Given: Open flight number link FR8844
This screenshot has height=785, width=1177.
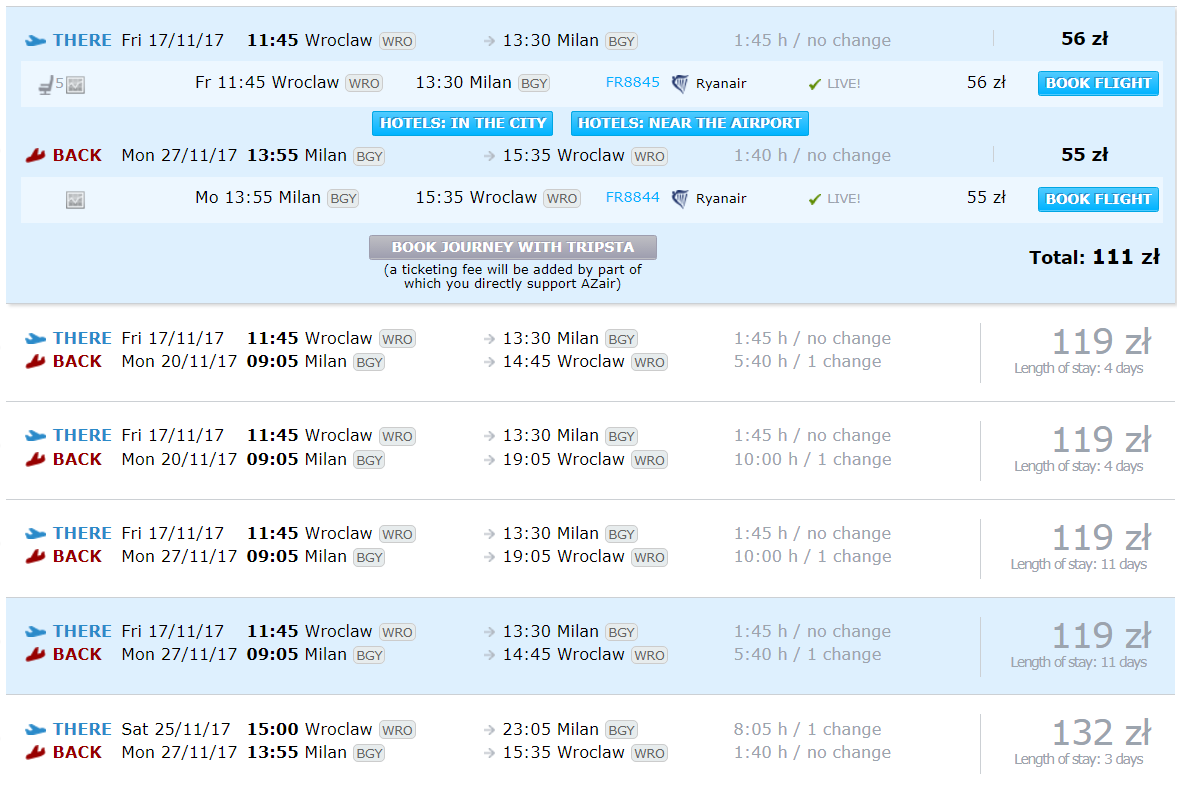Looking at the screenshot, I should 632,197.
